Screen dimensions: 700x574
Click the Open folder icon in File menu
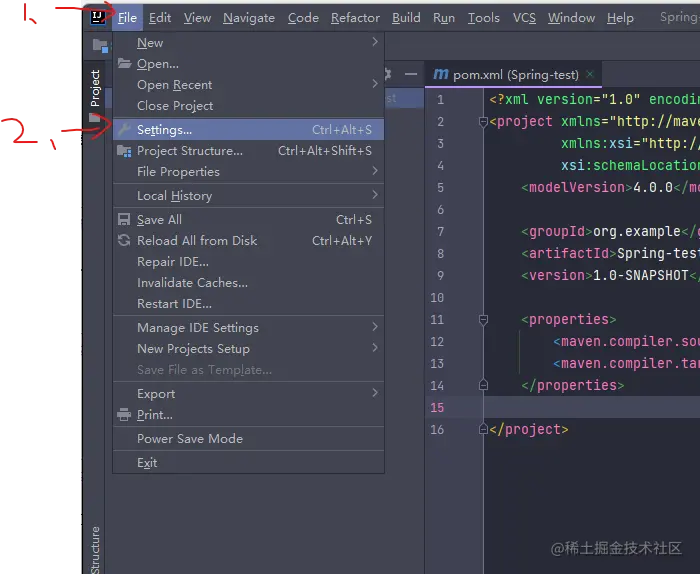pyautogui.click(x=124, y=63)
